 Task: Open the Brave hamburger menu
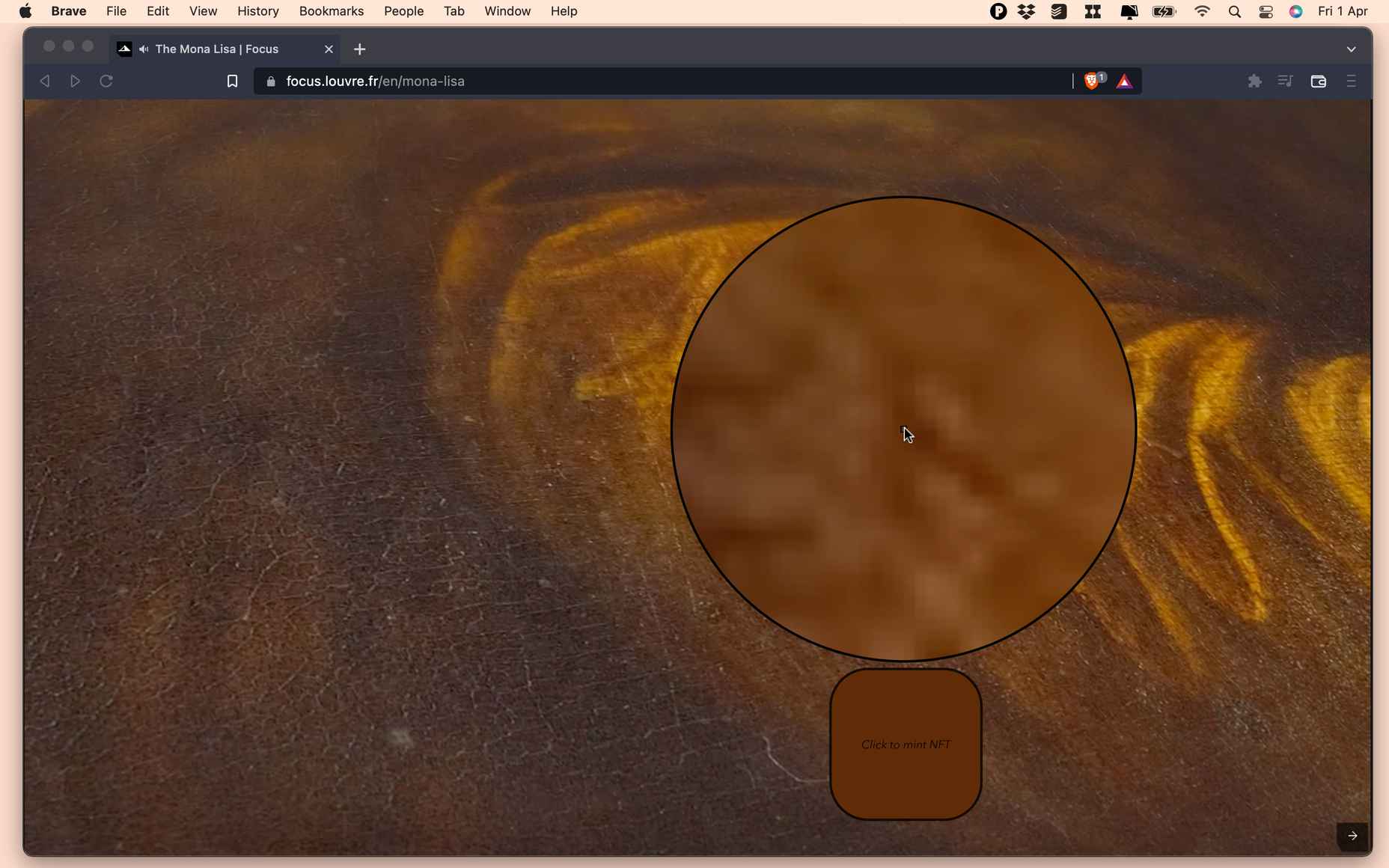coord(1352,81)
